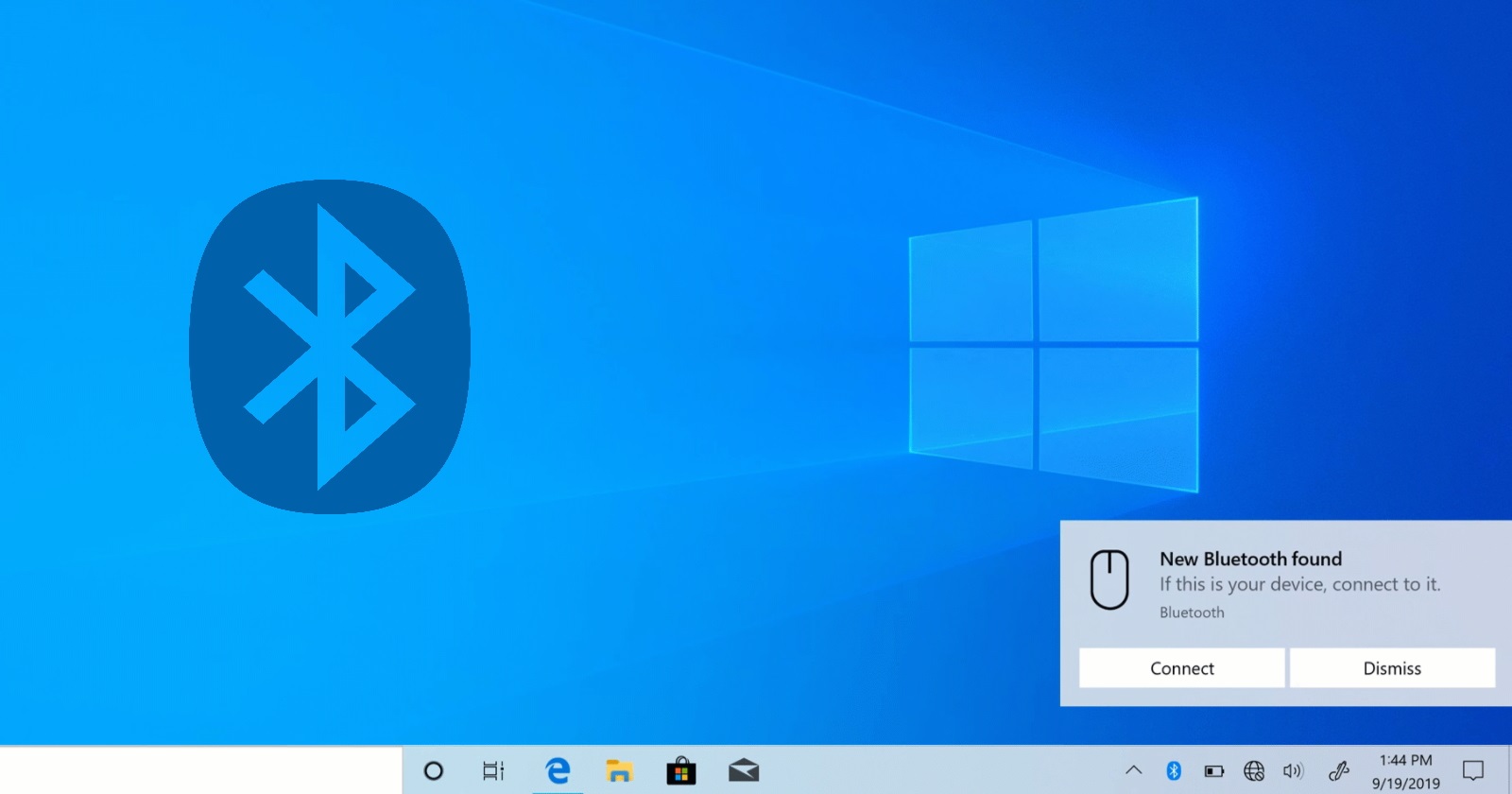The height and width of the screenshot is (794, 1512).
Task: Expand hidden system tray icons chevron
Action: [1134, 770]
